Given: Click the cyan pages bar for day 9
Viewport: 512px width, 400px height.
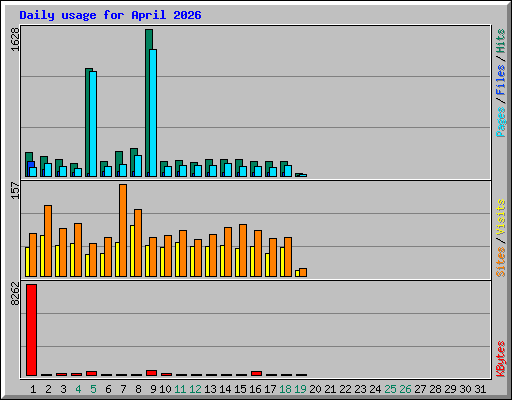Looking at the screenshot, I should [x=153, y=113].
